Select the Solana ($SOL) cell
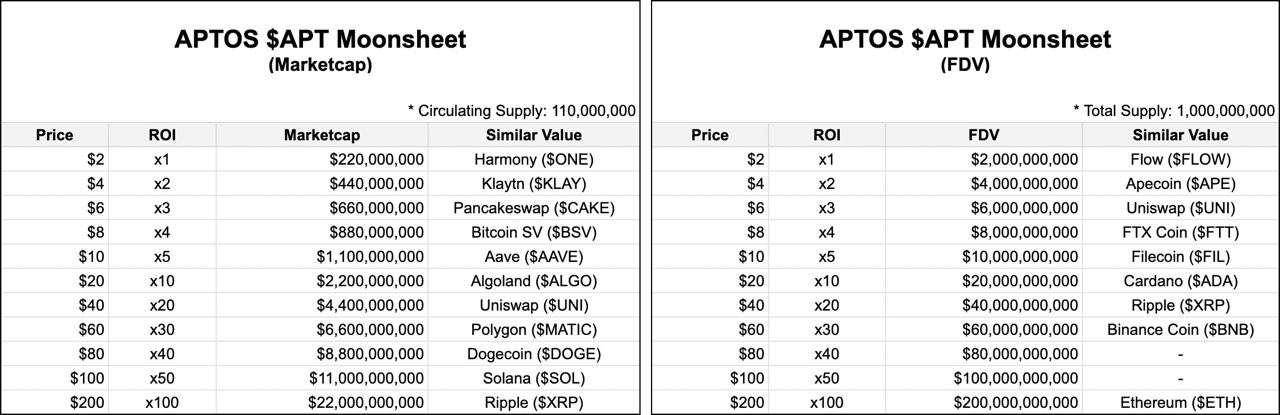Image resolution: width=1280 pixels, height=415 pixels. [x=533, y=378]
